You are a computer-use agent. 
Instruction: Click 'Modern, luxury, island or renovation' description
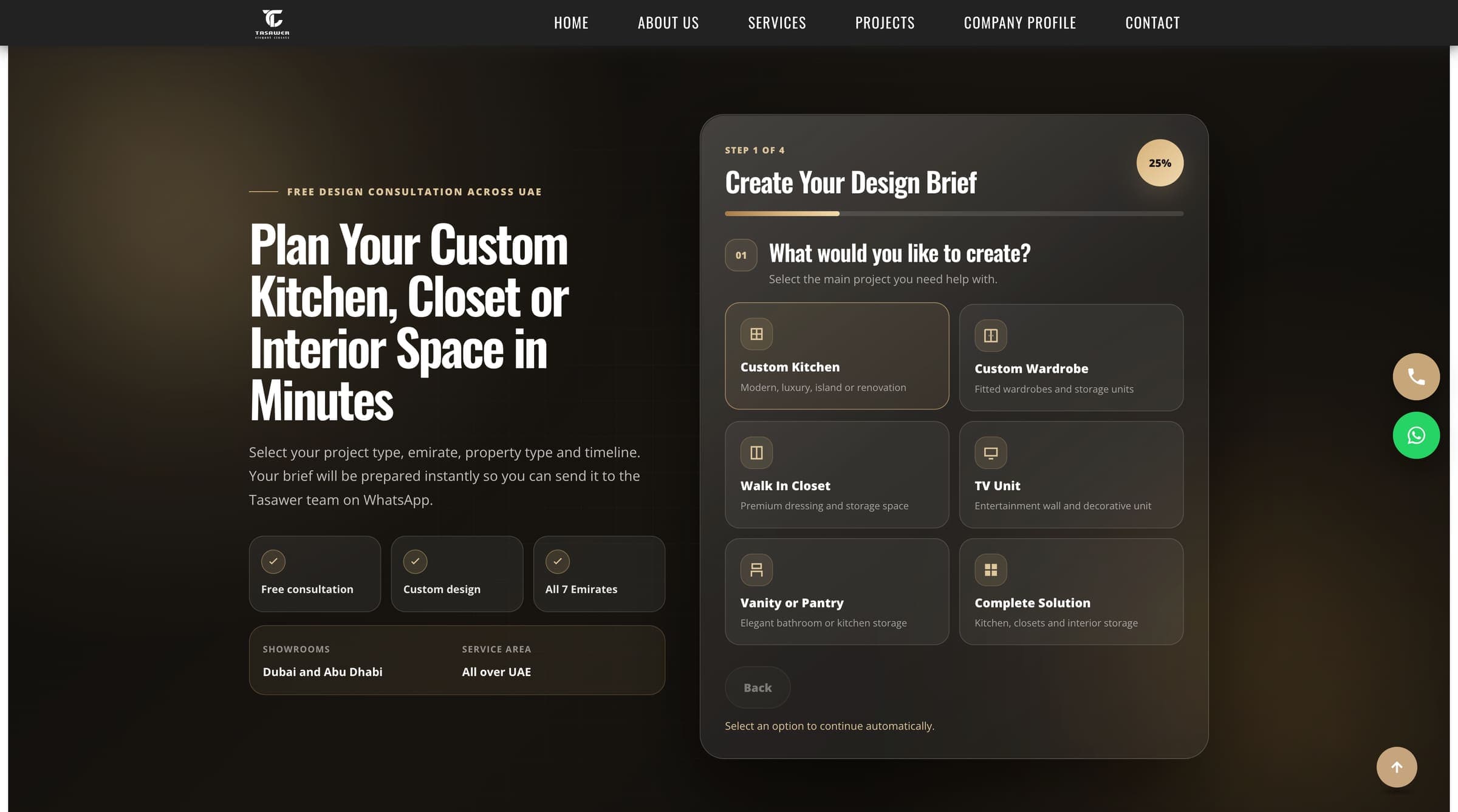pyautogui.click(x=823, y=387)
